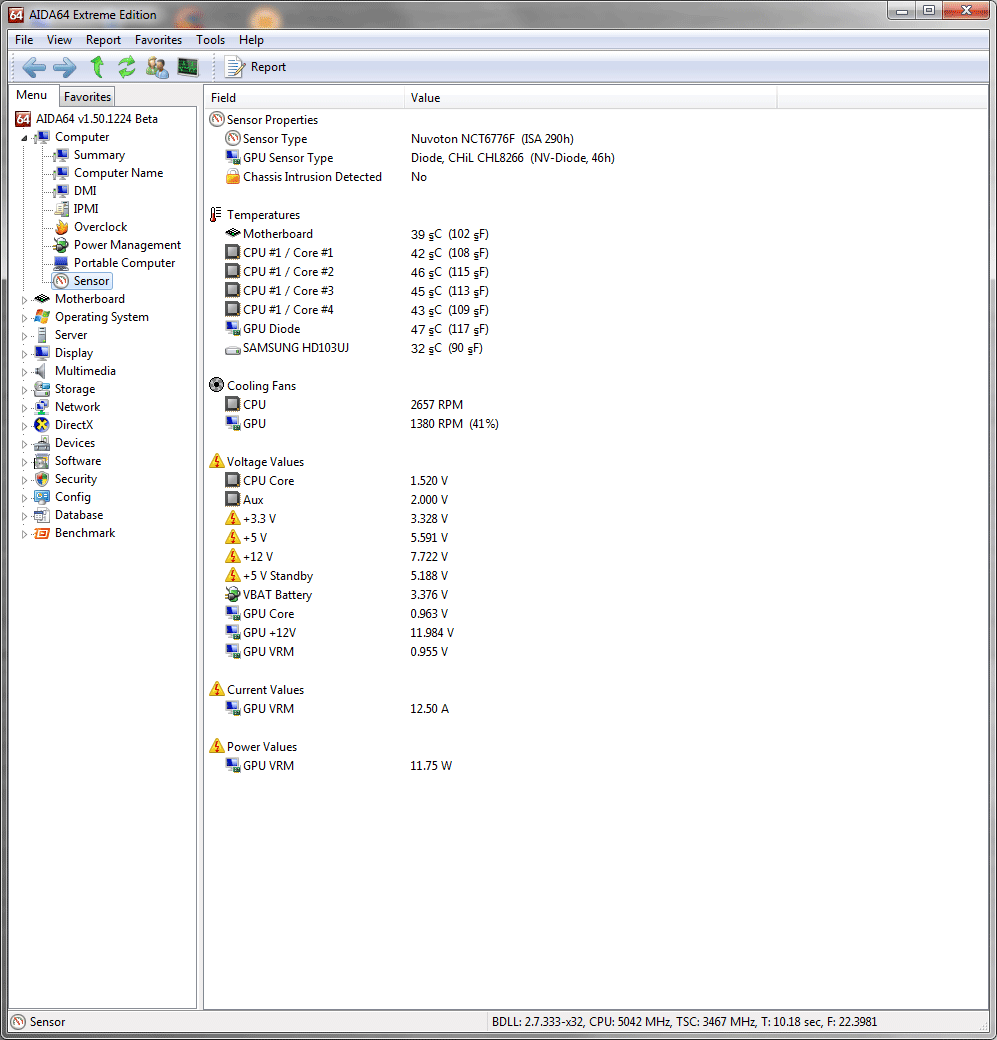Click the Temperatures thermometer icon
The width and height of the screenshot is (997, 1040).
(216, 215)
